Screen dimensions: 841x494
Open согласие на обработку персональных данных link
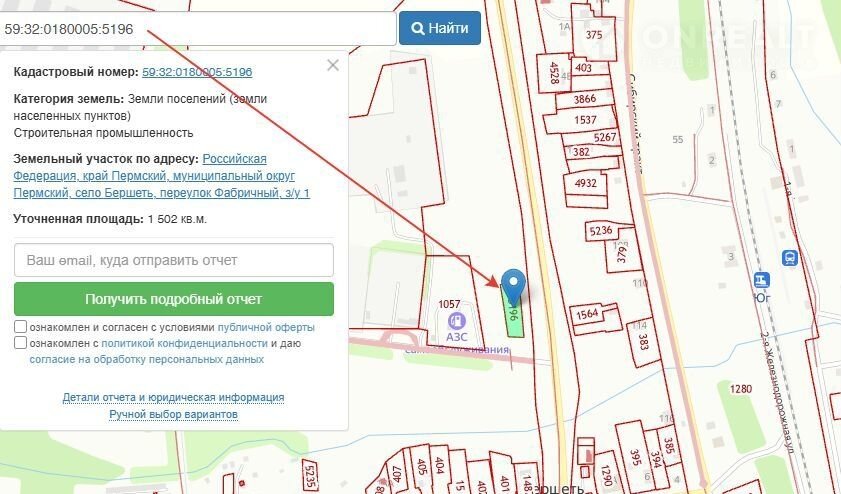[146, 358]
